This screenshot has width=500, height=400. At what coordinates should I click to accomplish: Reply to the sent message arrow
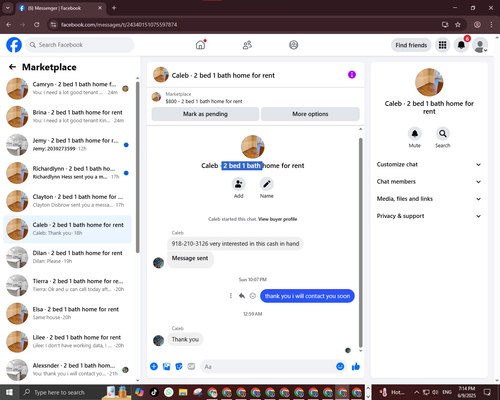[x=242, y=296]
